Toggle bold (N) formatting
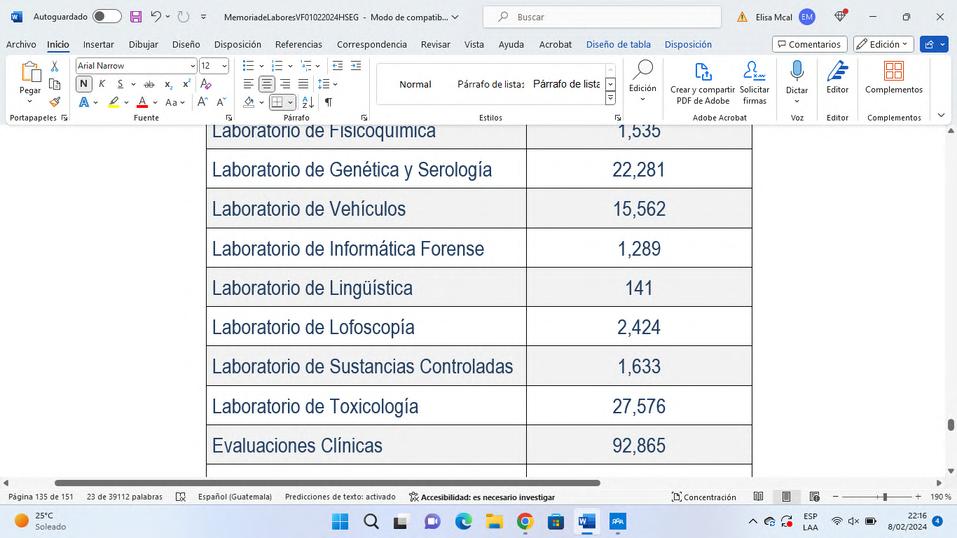The height and width of the screenshot is (538, 957). point(84,84)
